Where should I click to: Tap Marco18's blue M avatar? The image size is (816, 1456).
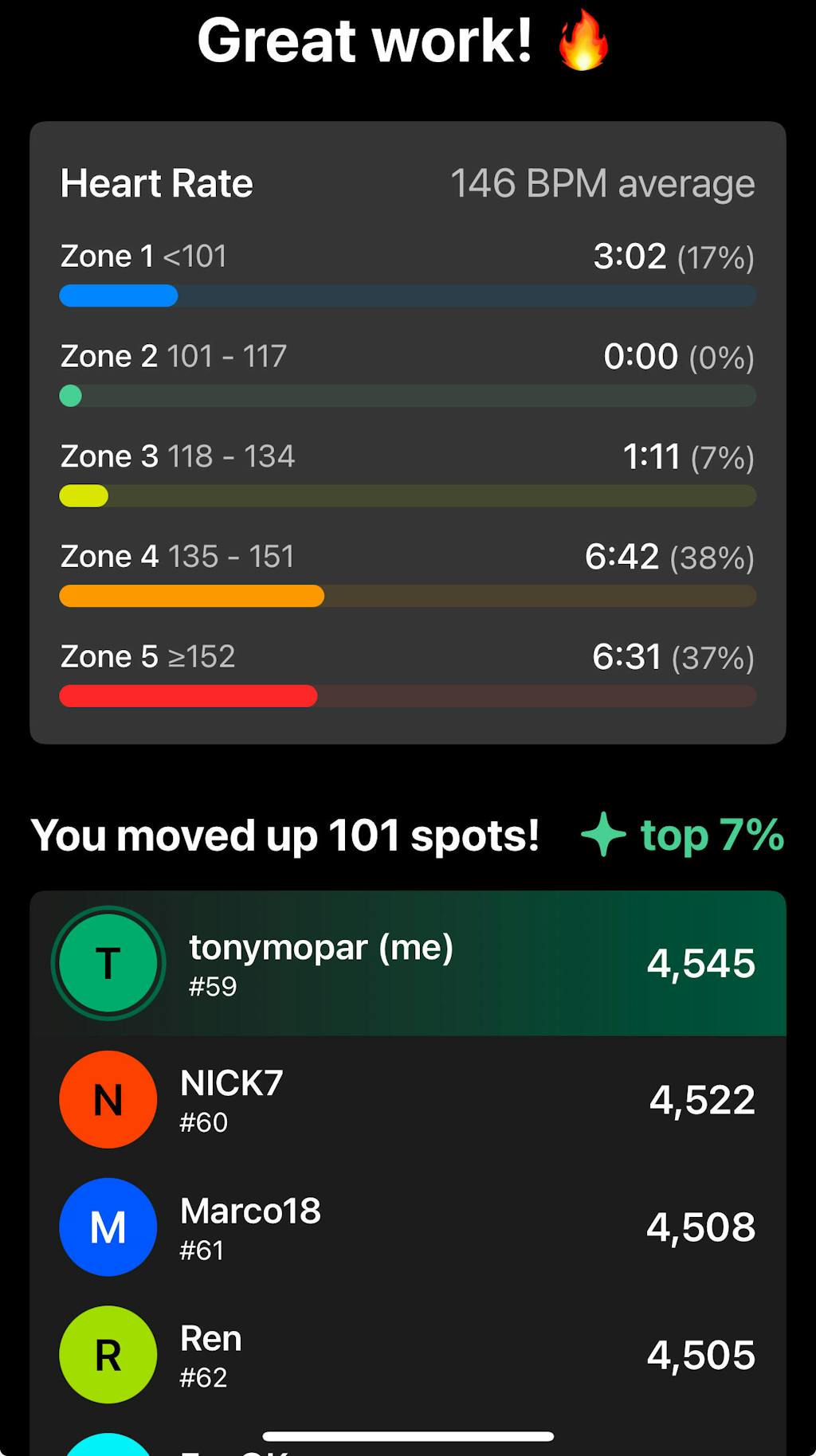tap(108, 1227)
